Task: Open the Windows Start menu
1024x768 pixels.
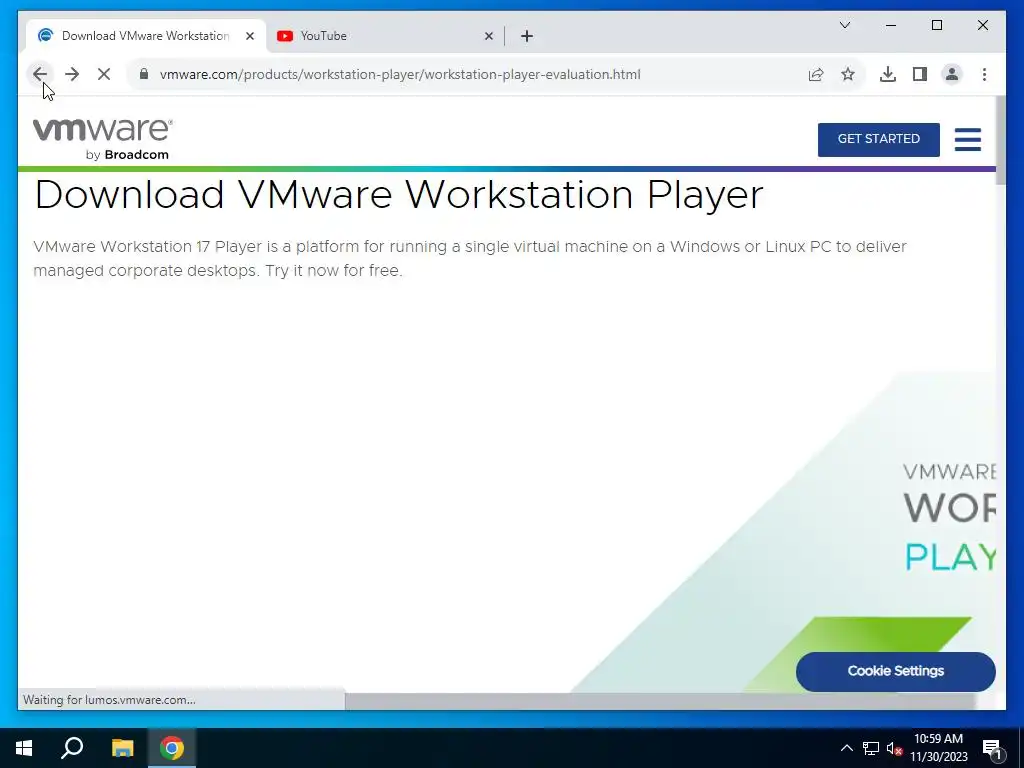Action: [x=24, y=748]
